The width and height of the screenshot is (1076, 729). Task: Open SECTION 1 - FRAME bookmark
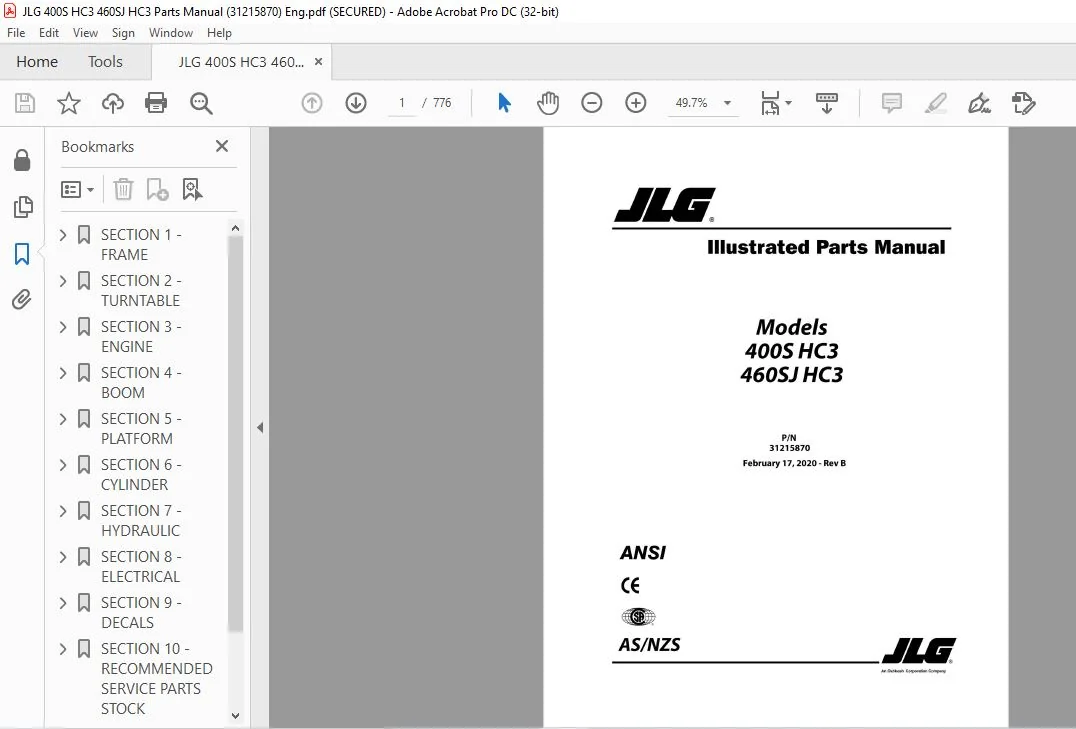pos(141,244)
